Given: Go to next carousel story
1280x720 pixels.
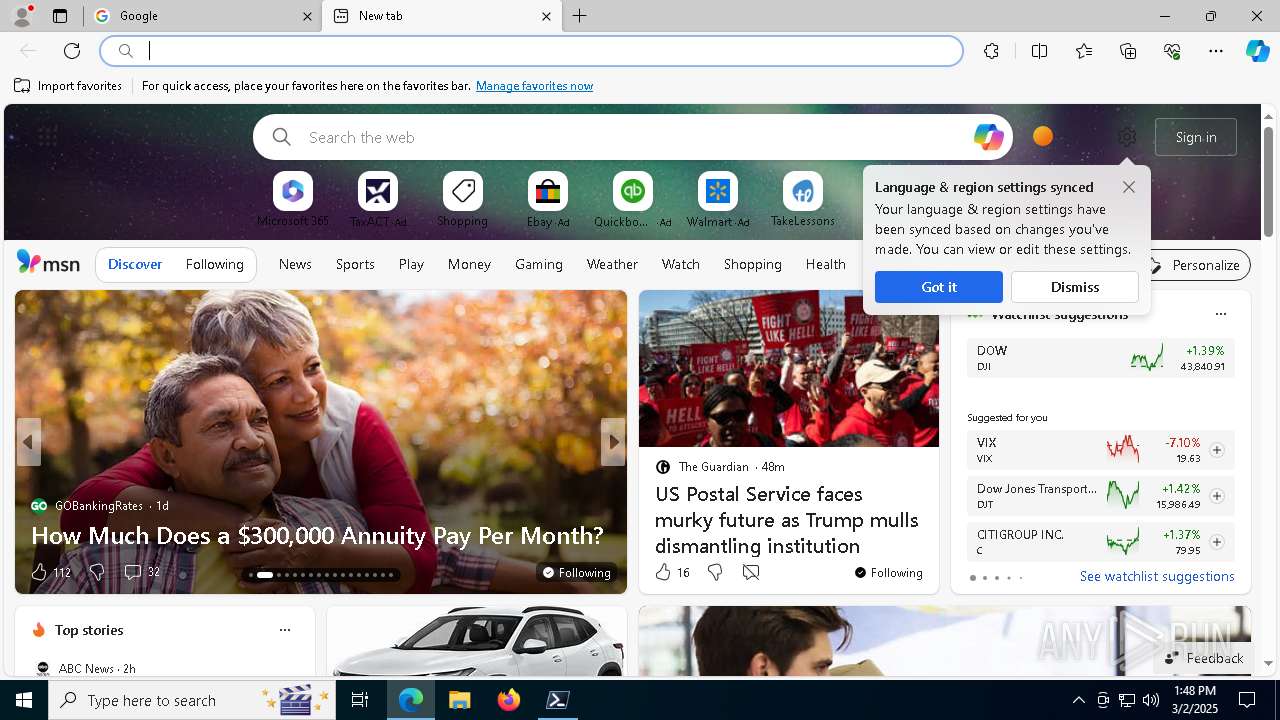Looking at the screenshot, I should coord(613,441).
